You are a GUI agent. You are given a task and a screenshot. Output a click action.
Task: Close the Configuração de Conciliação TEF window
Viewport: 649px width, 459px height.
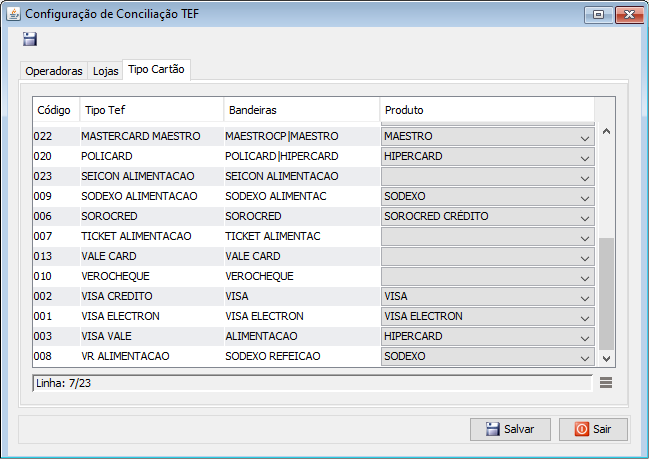tap(629, 14)
